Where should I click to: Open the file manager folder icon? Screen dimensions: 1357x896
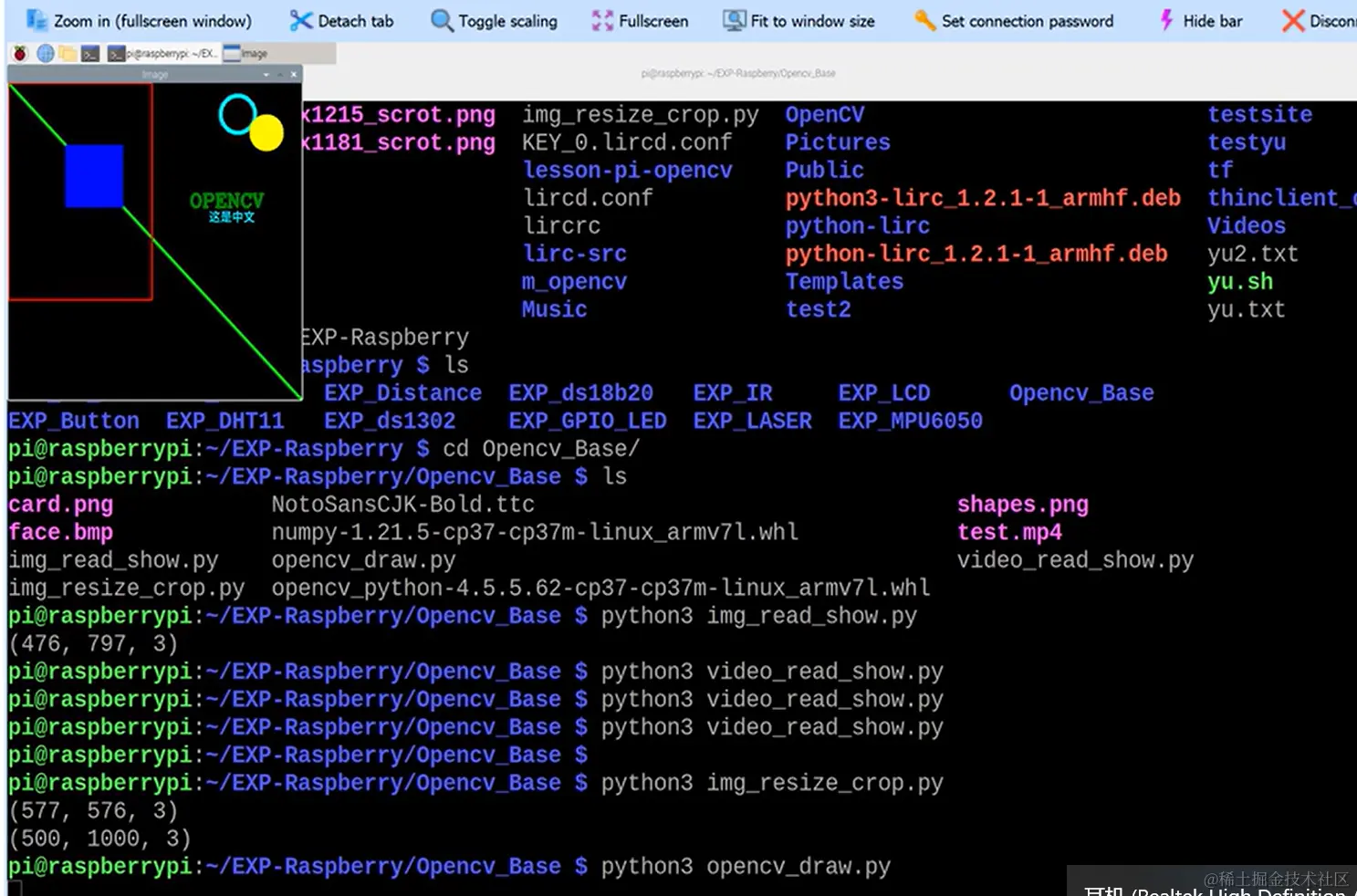pyautogui.click(x=68, y=54)
